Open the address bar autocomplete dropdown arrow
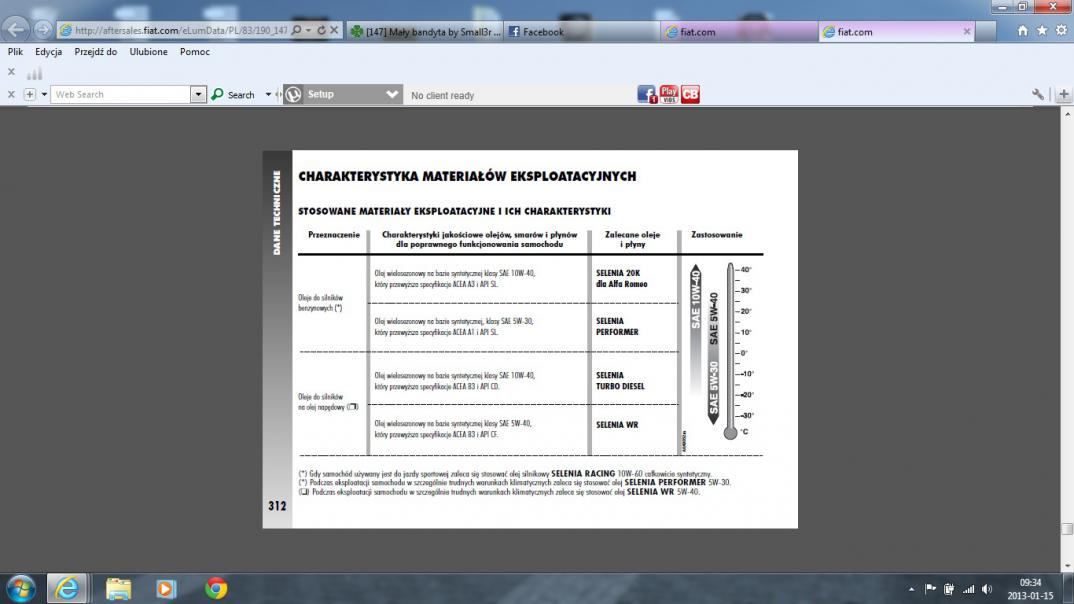 [308, 31]
